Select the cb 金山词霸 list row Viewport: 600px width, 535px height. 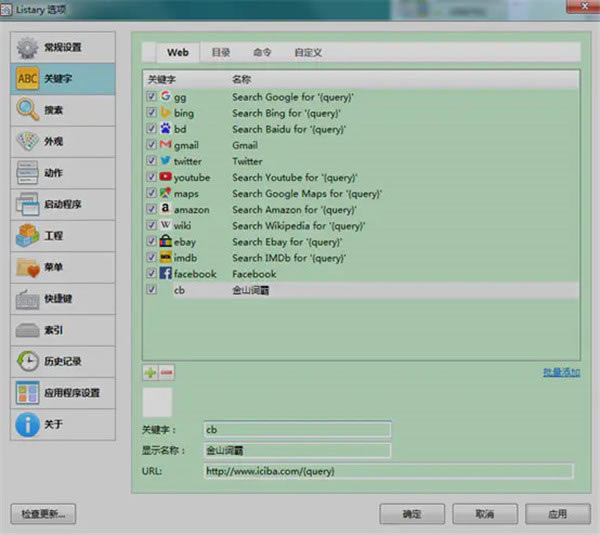pyautogui.click(x=362, y=290)
